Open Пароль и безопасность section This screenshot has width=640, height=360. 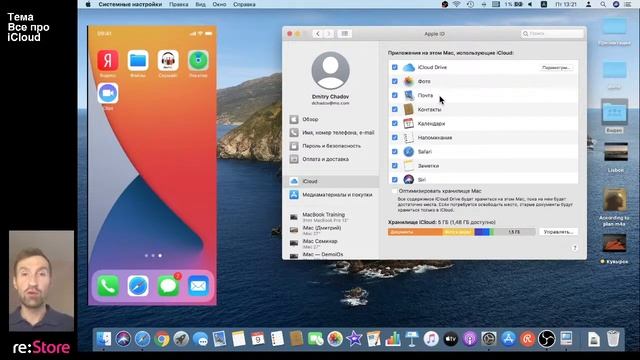[x=331, y=146]
